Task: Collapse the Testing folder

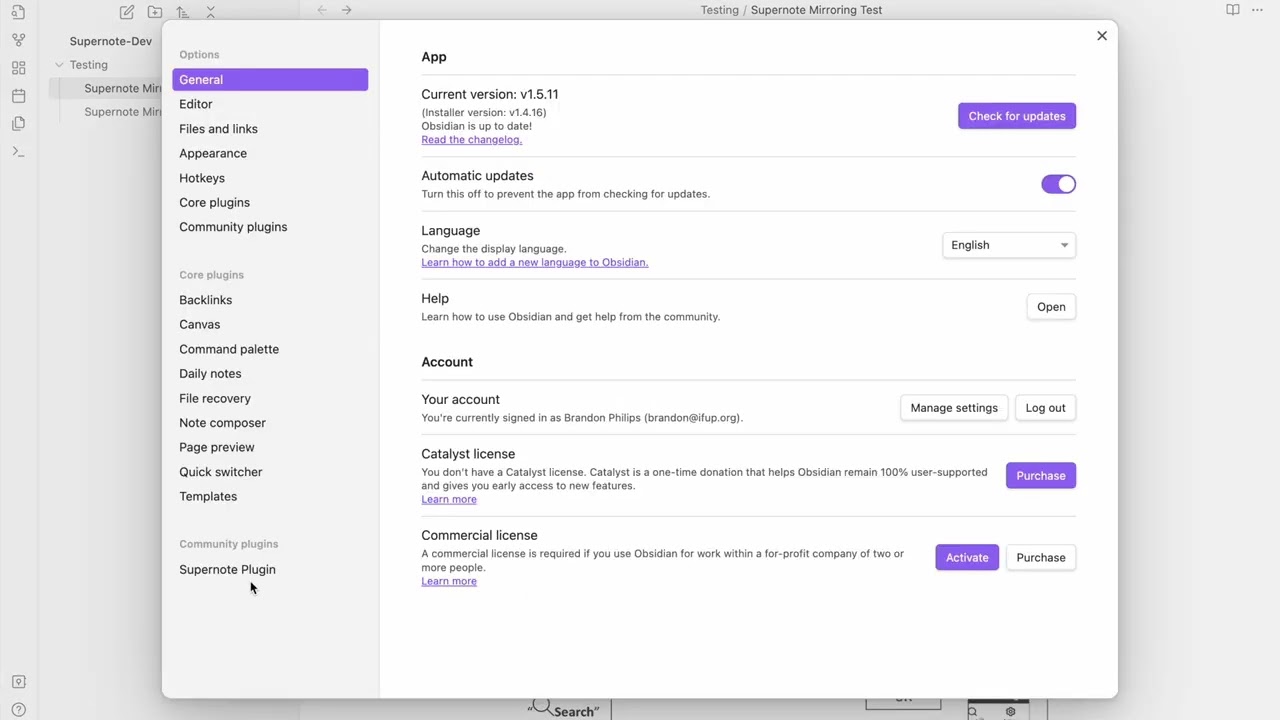Action: point(59,65)
